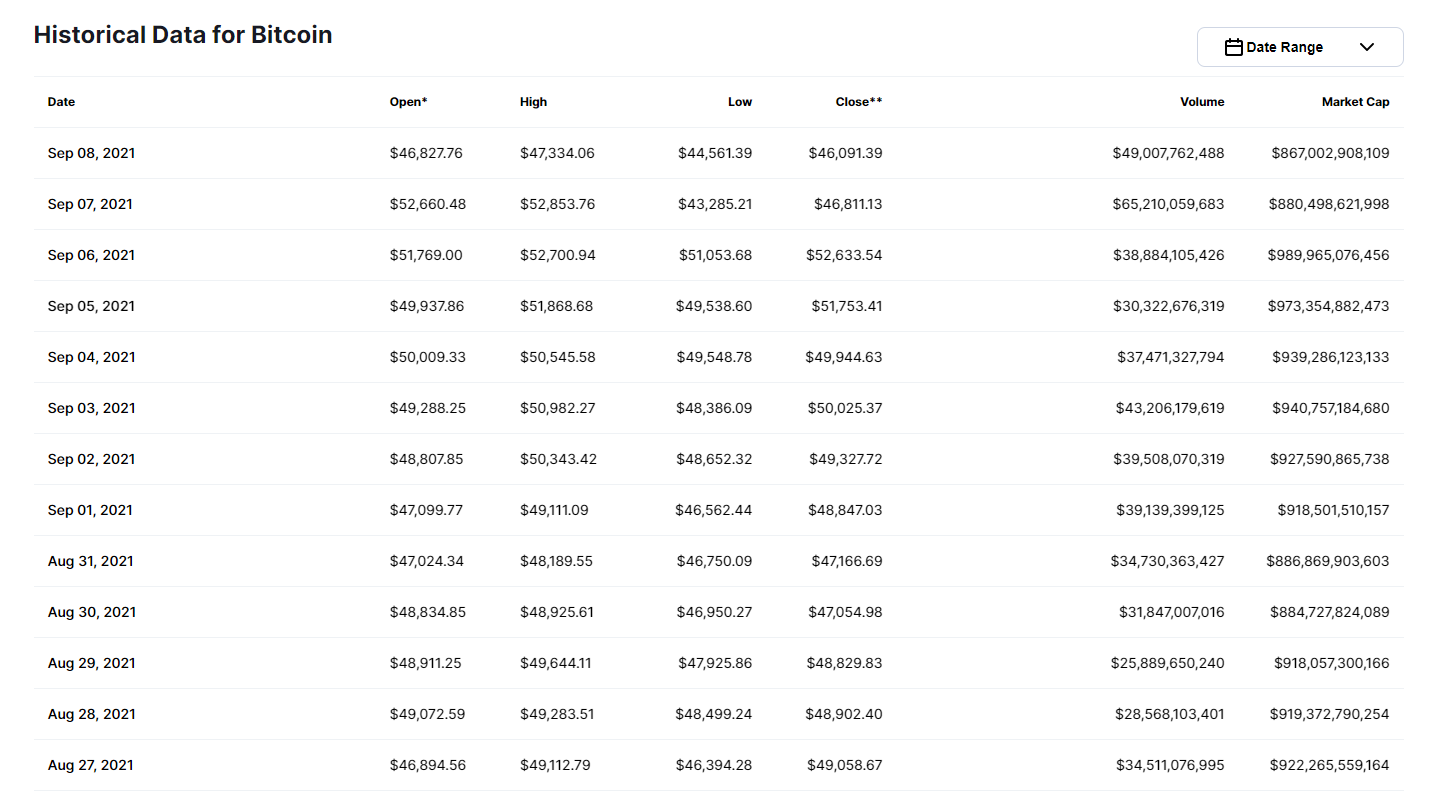
Task: Open the Date Range text label
Action: pyautogui.click(x=1284, y=47)
